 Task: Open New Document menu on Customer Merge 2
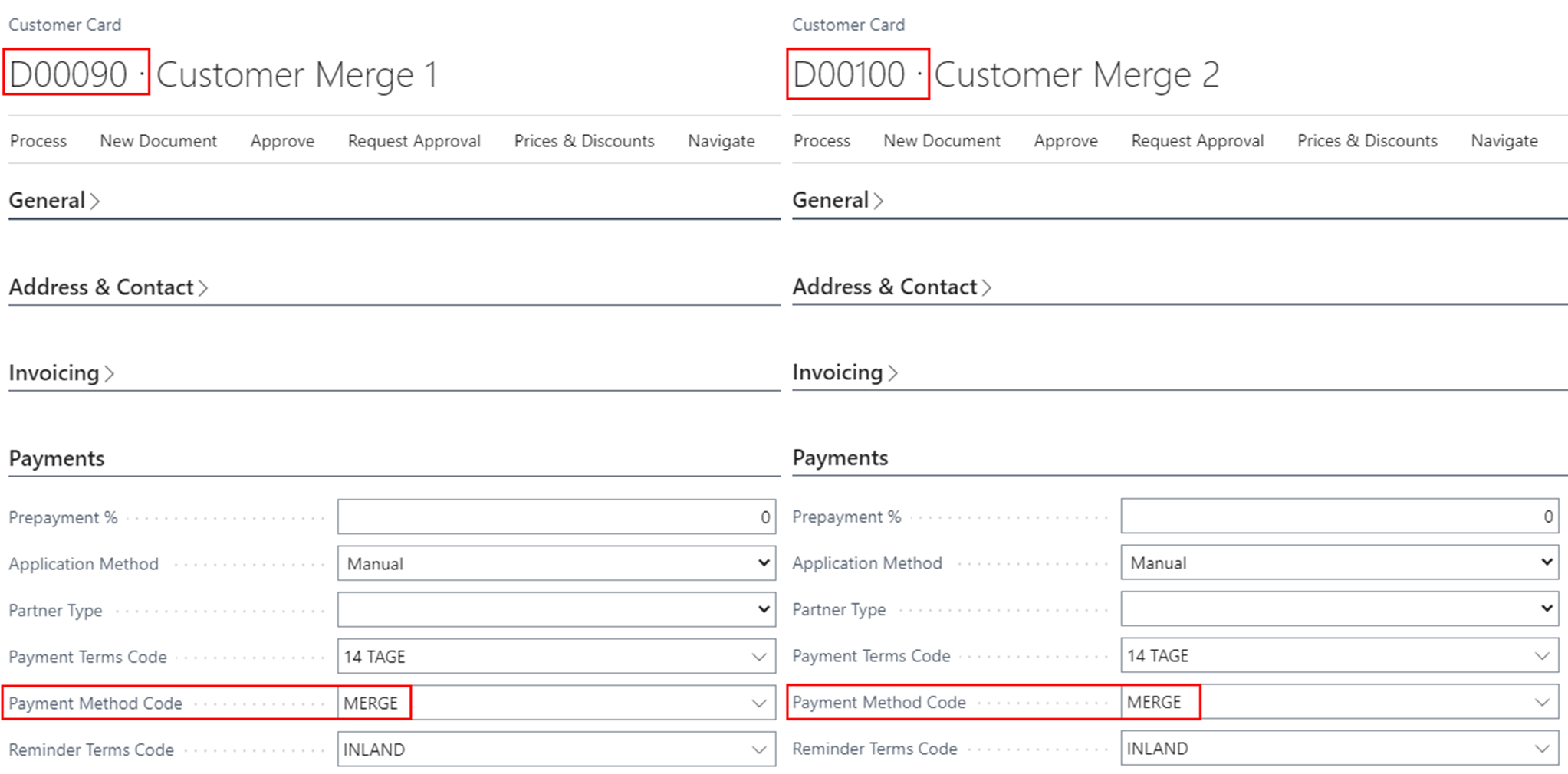coord(942,141)
